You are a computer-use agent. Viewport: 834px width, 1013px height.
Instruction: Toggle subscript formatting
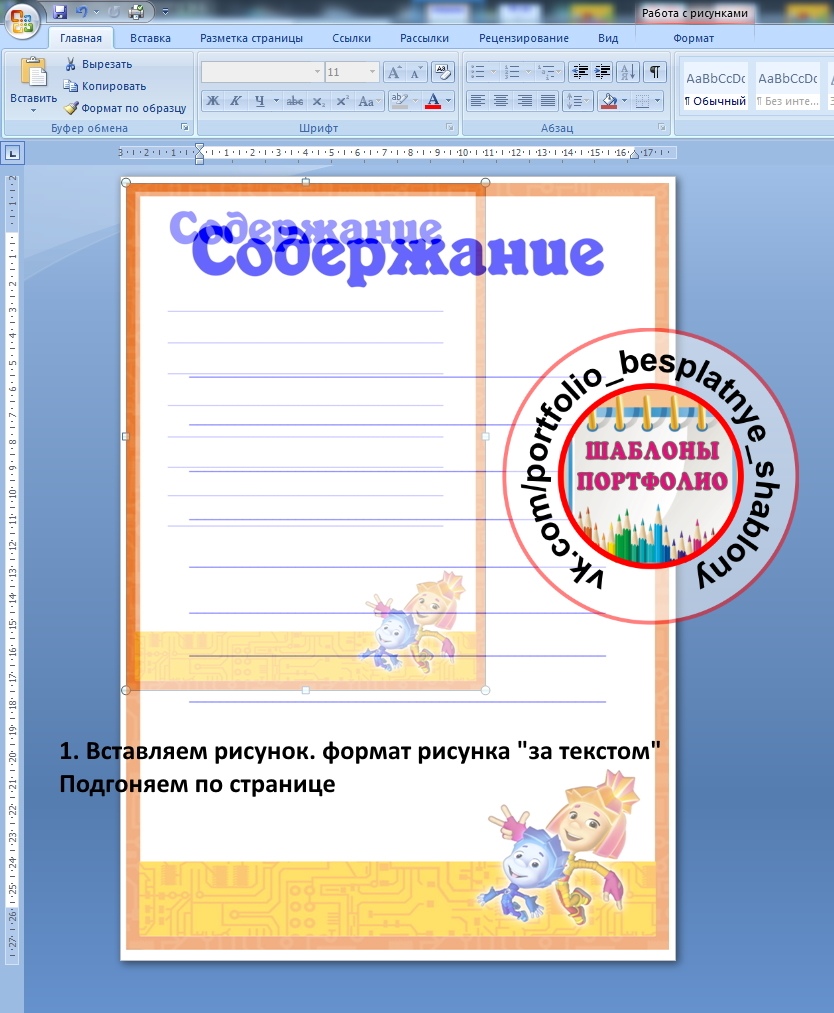coord(318,101)
